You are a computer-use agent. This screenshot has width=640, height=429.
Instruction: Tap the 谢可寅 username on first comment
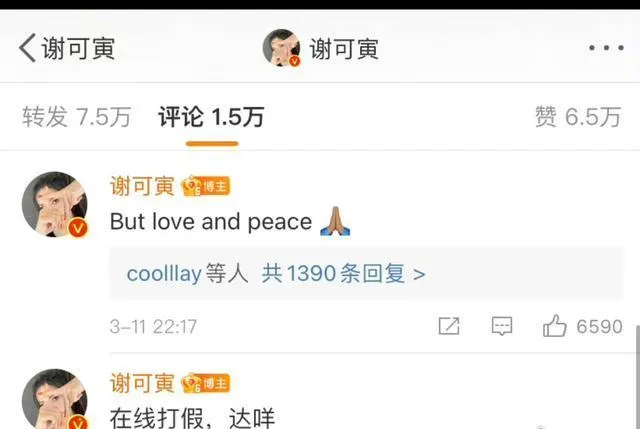(x=142, y=187)
